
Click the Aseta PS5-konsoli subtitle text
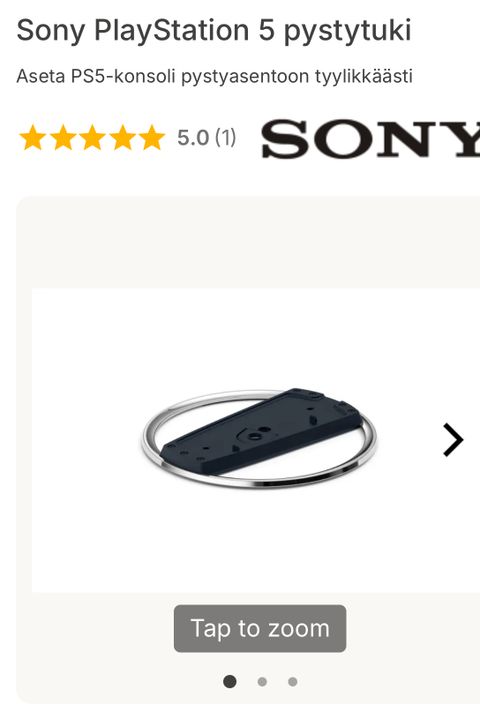214,76
